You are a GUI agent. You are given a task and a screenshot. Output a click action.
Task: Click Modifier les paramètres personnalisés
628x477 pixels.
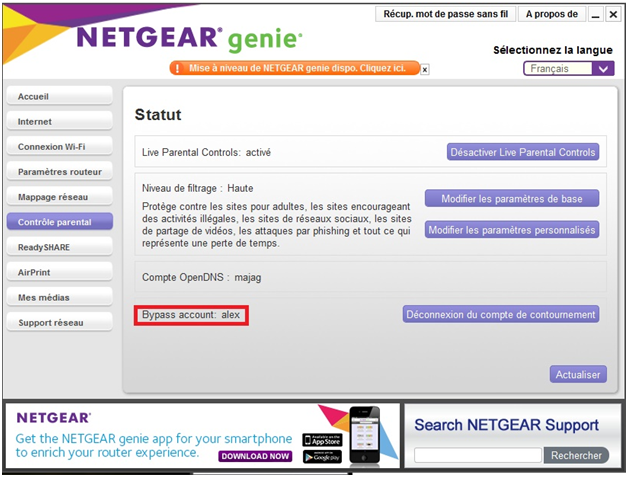tap(512, 230)
